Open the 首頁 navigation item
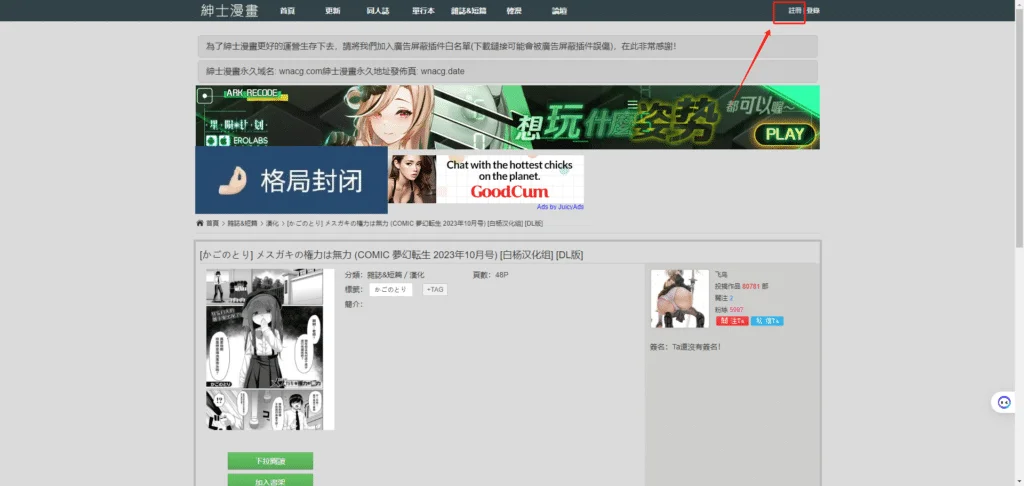The image size is (1024, 486). click(x=288, y=11)
